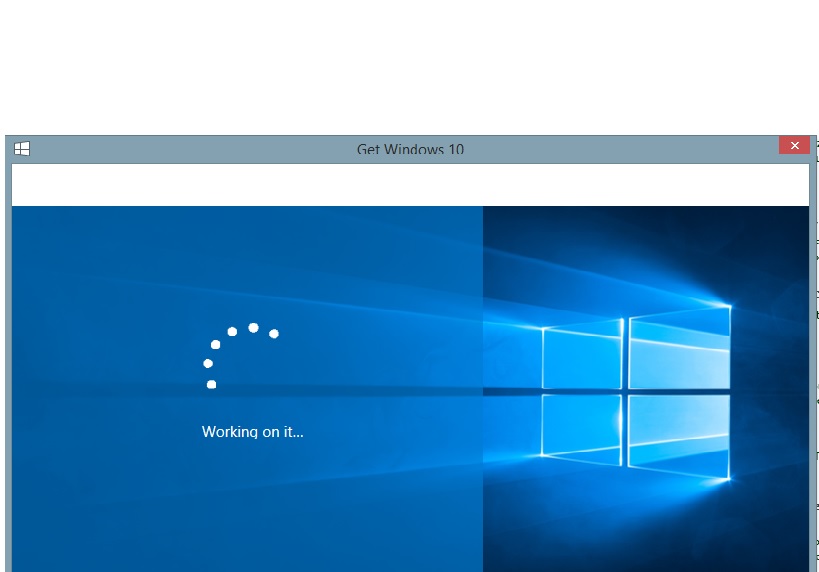The height and width of the screenshot is (572, 819).
Task: Click the lowest dot of the loading spinner
Action: point(211,384)
